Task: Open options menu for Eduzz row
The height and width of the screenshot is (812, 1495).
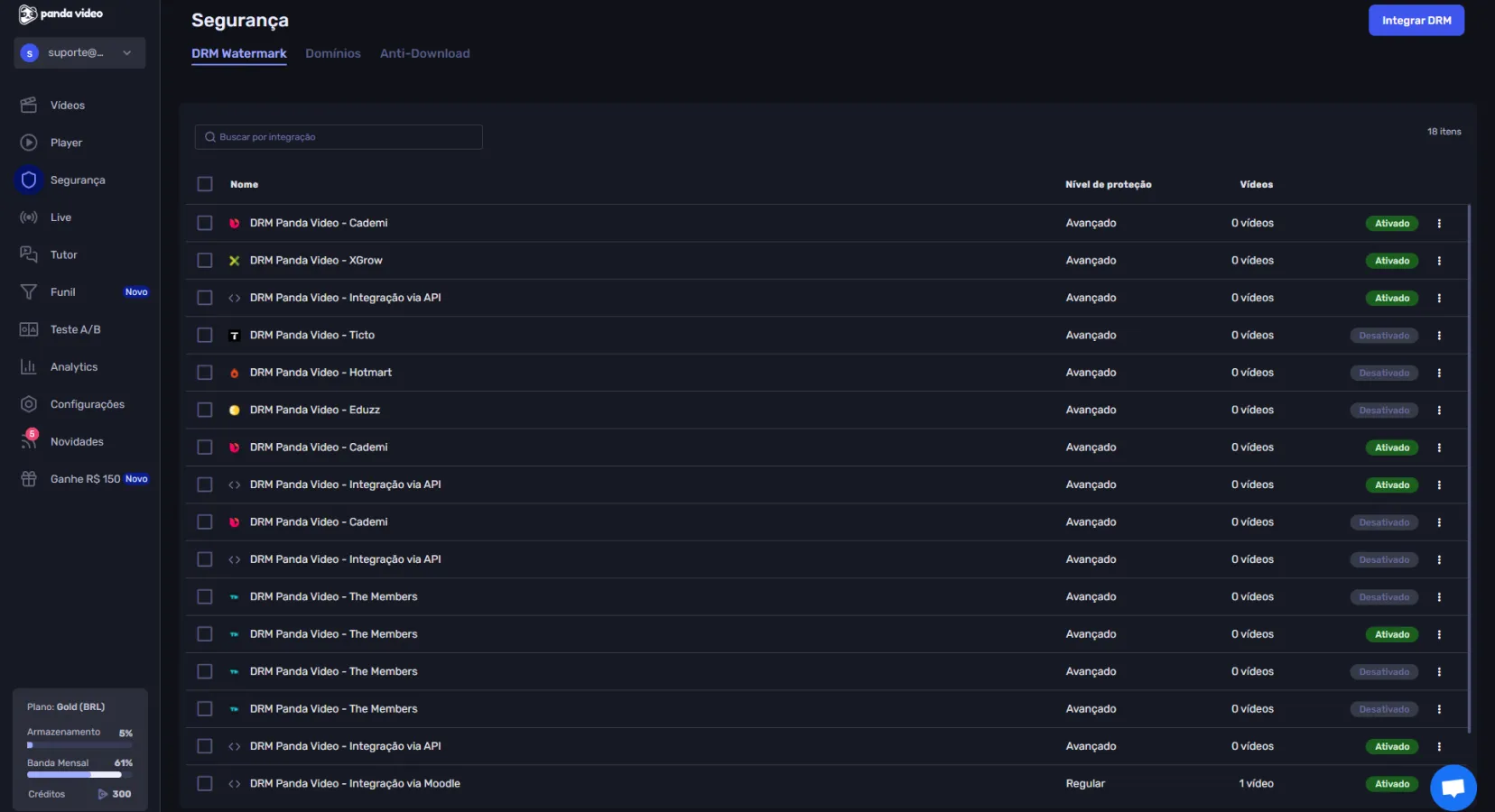Action: (x=1439, y=411)
